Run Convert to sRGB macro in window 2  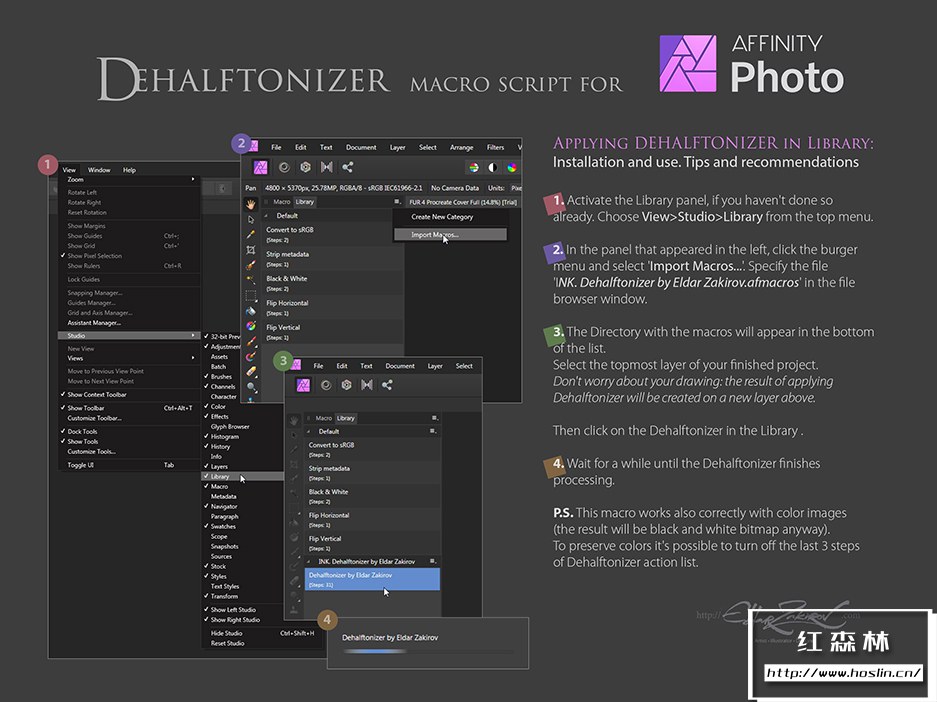[x=333, y=234]
